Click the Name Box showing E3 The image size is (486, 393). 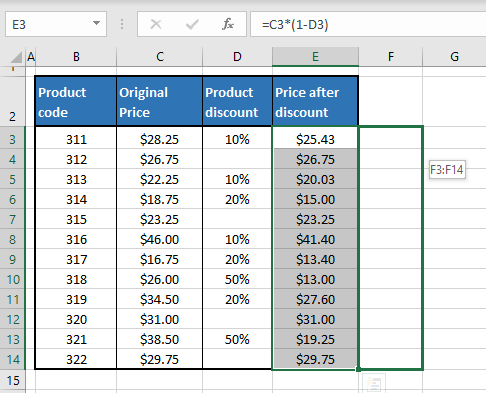tap(56, 24)
